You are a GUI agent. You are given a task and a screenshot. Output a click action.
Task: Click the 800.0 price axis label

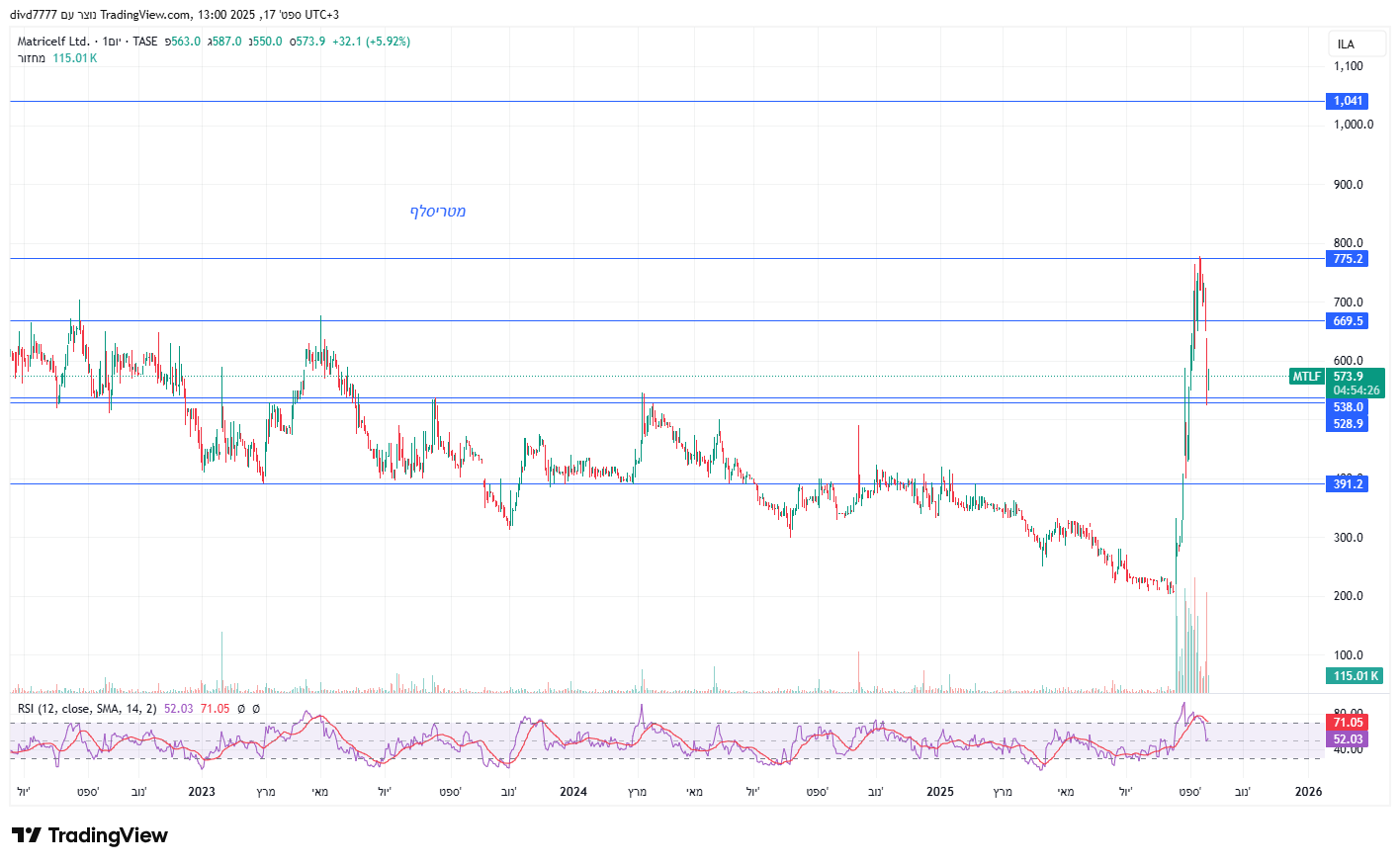click(1349, 243)
